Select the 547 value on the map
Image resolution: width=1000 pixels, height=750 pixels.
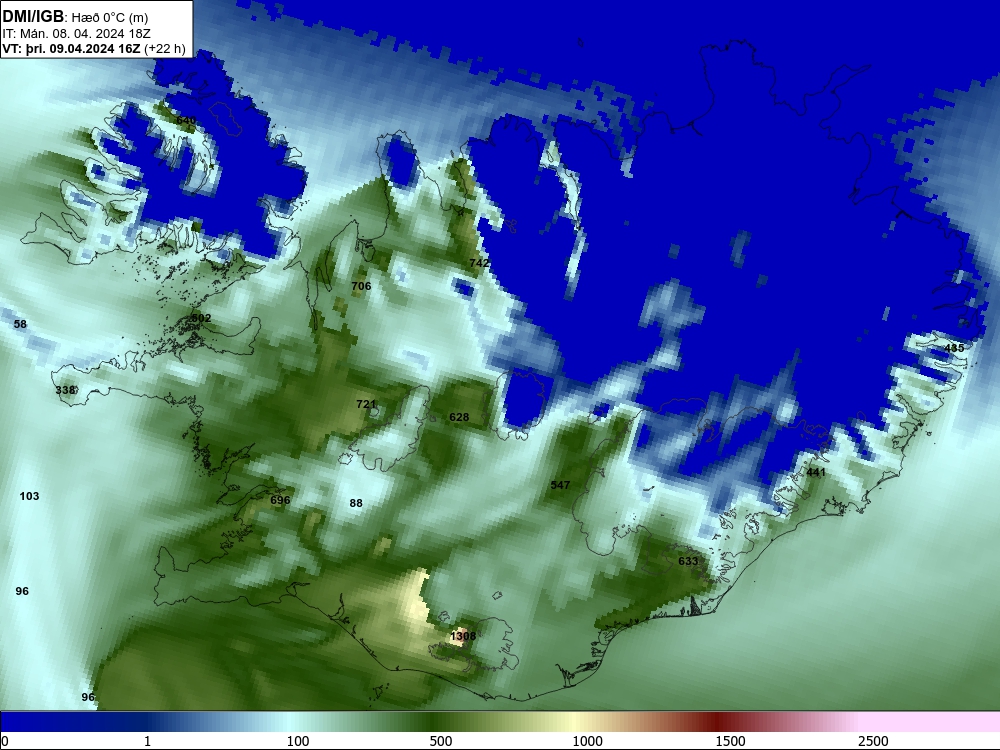(560, 485)
